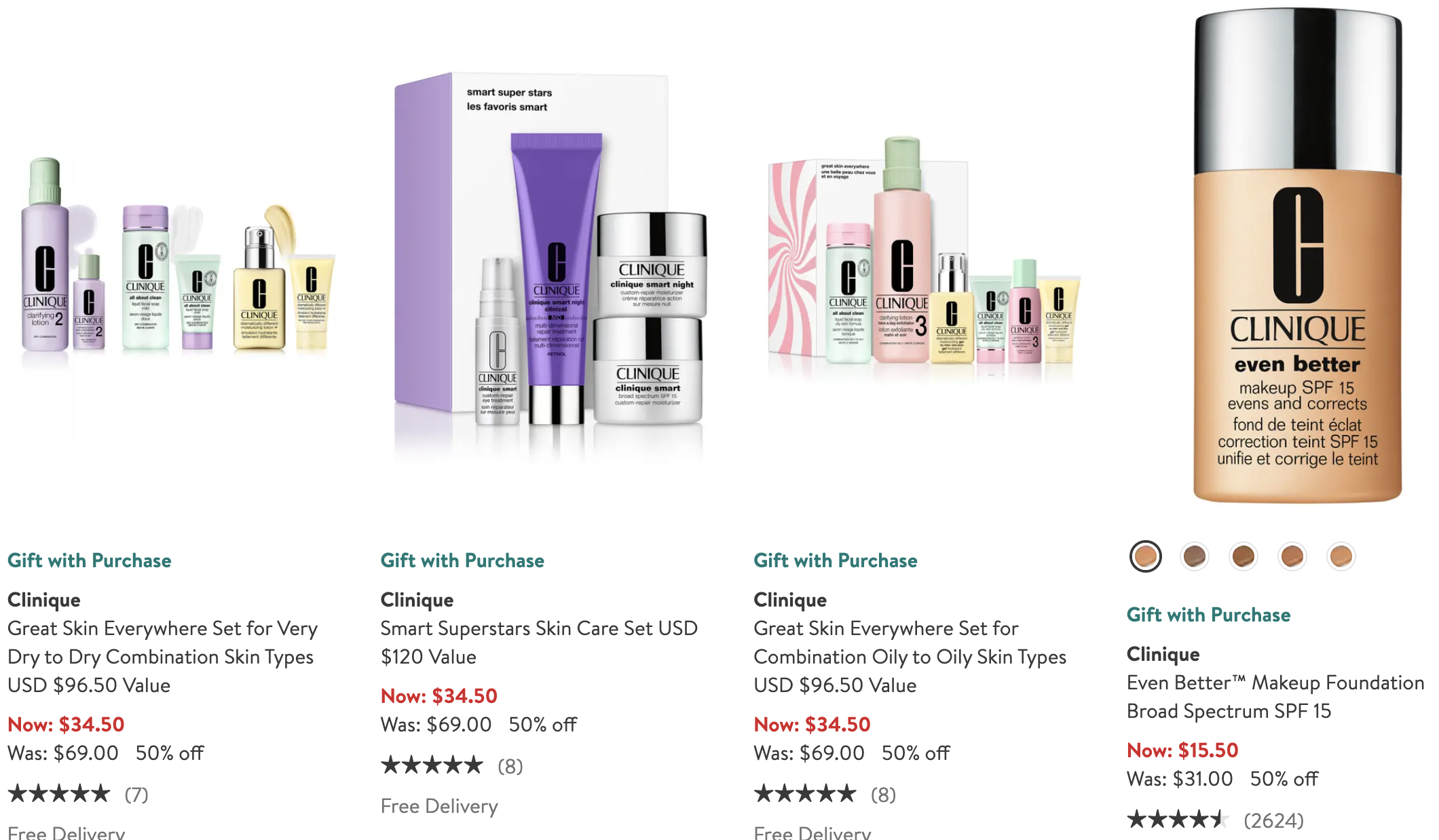Image resolution: width=1439 pixels, height=840 pixels.
Task: Open Gift with Purchase offer on Very Dry set
Action: point(89,560)
